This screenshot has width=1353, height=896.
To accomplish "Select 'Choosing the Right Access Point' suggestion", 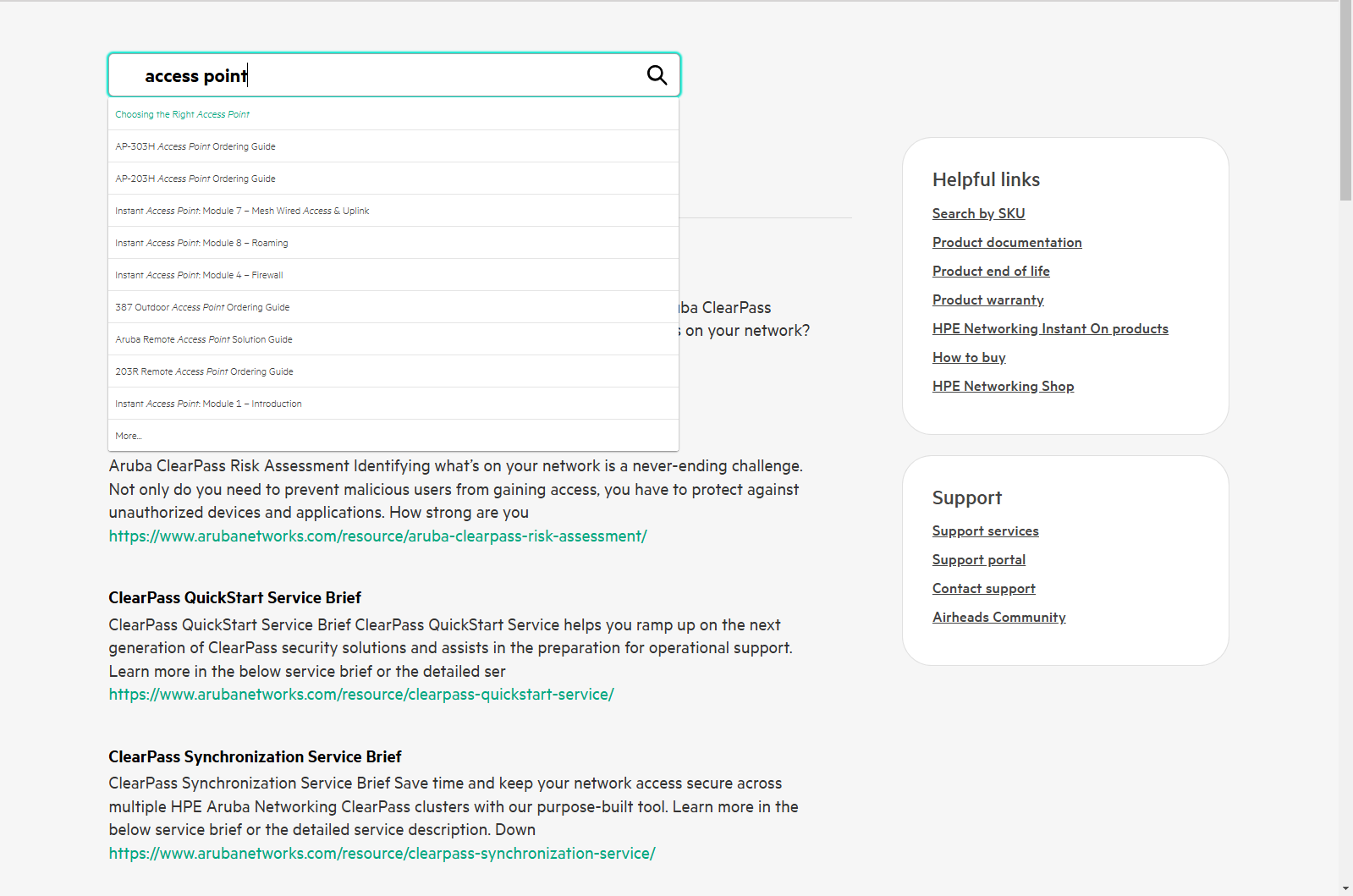I will (x=393, y=114).
